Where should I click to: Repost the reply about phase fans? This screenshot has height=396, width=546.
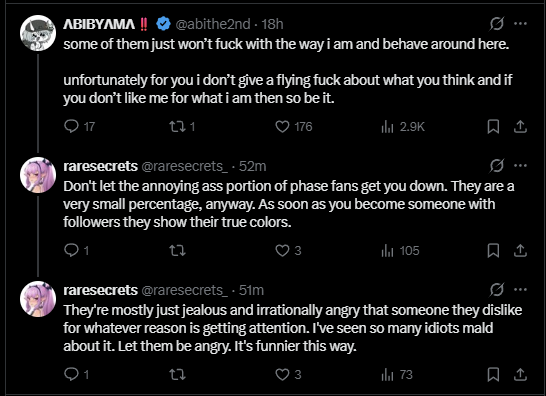pos(177,250)
